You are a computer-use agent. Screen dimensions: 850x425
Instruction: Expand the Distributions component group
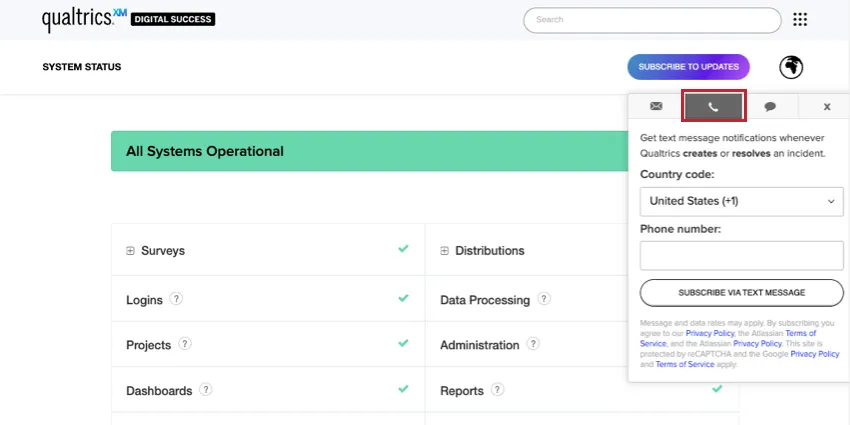click(x=444, y=251)
